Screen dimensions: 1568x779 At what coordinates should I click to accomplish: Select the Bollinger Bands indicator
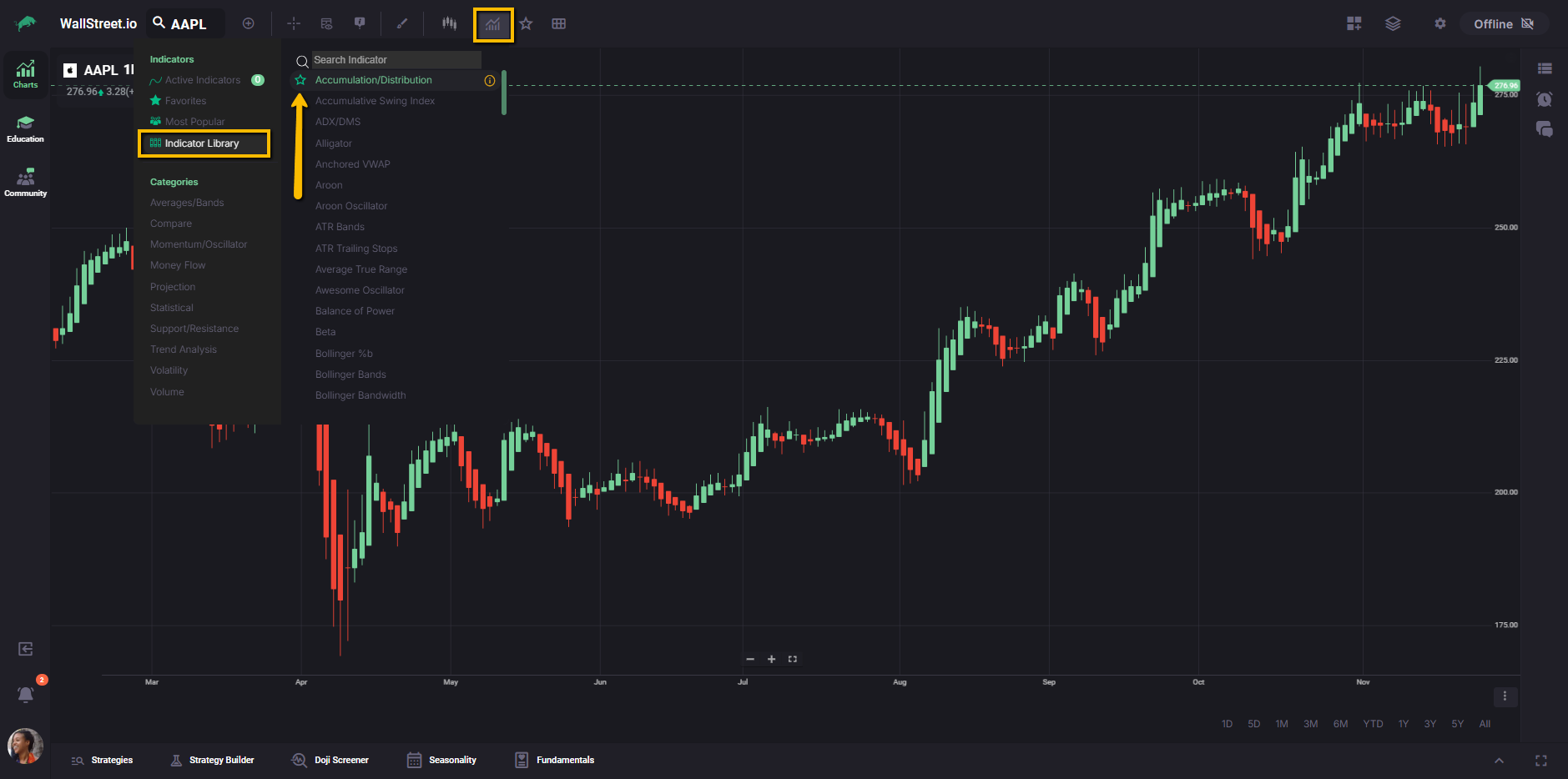[350, 374]
